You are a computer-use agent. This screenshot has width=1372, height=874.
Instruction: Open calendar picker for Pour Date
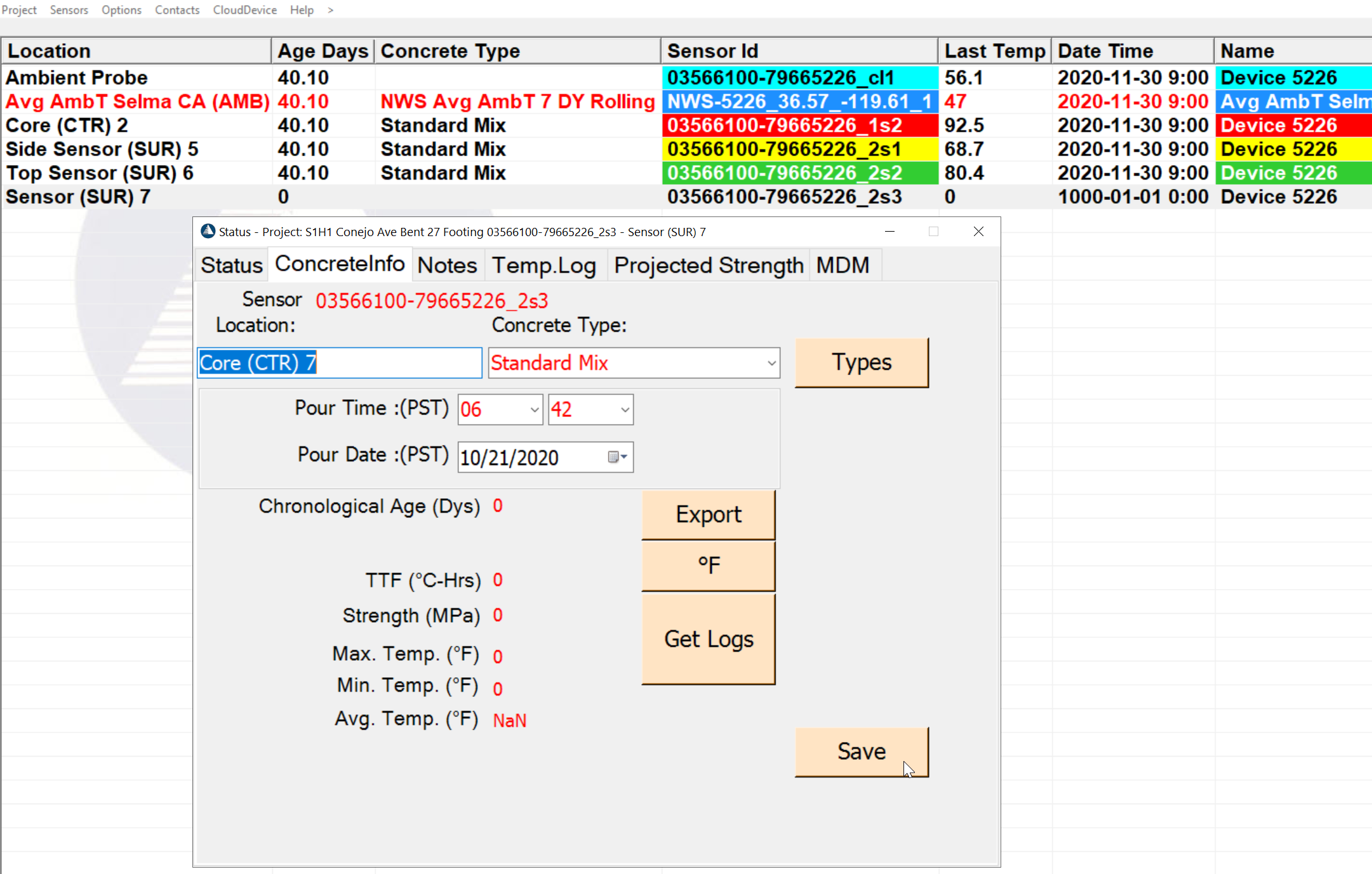(616, 457)
